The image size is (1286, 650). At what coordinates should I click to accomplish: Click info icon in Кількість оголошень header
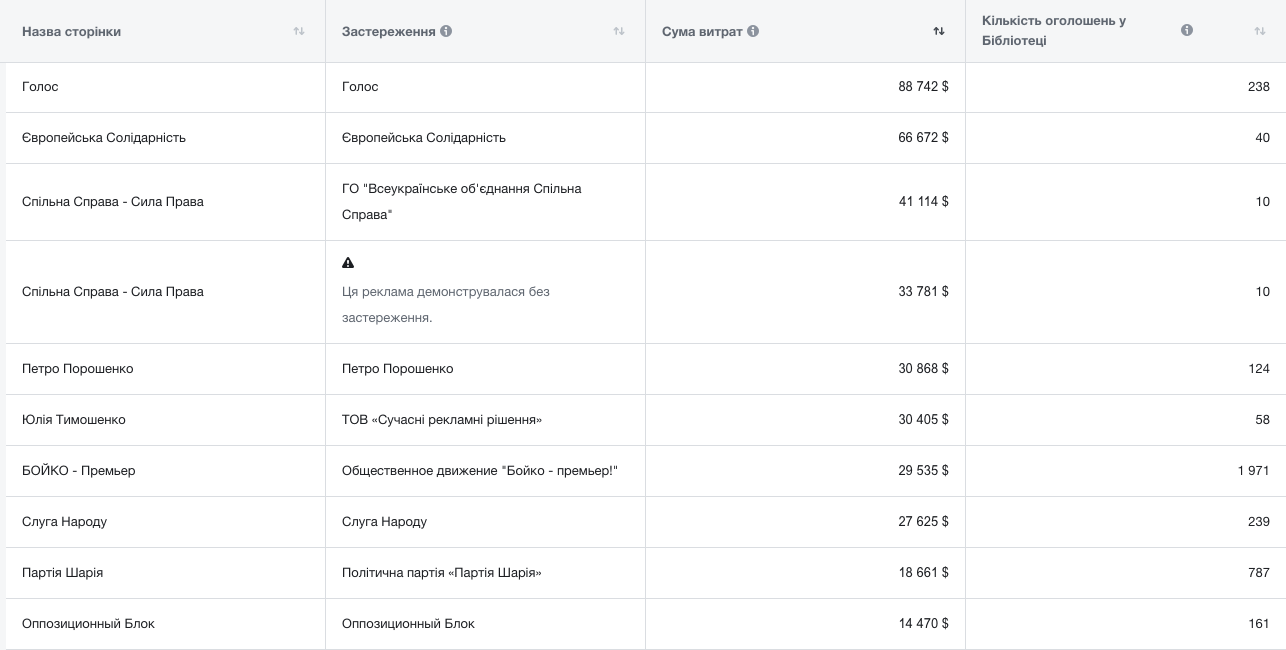pos(1187,30)
